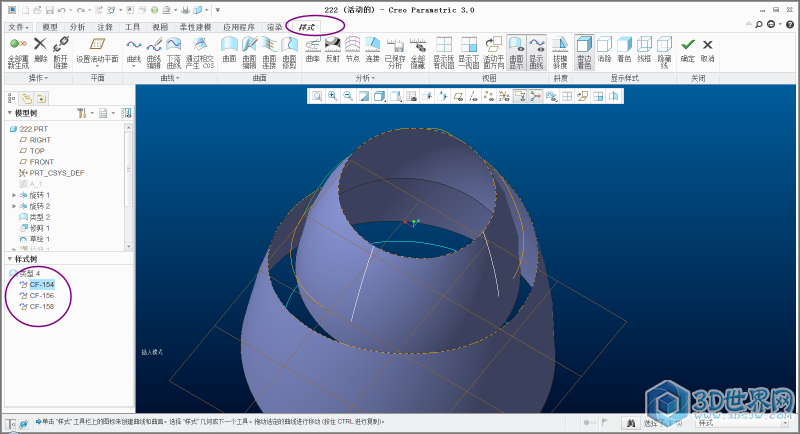Click the 删除 (Delete) X icon
Viewport: 800px width, 434px height.
(x=40, y=44)
